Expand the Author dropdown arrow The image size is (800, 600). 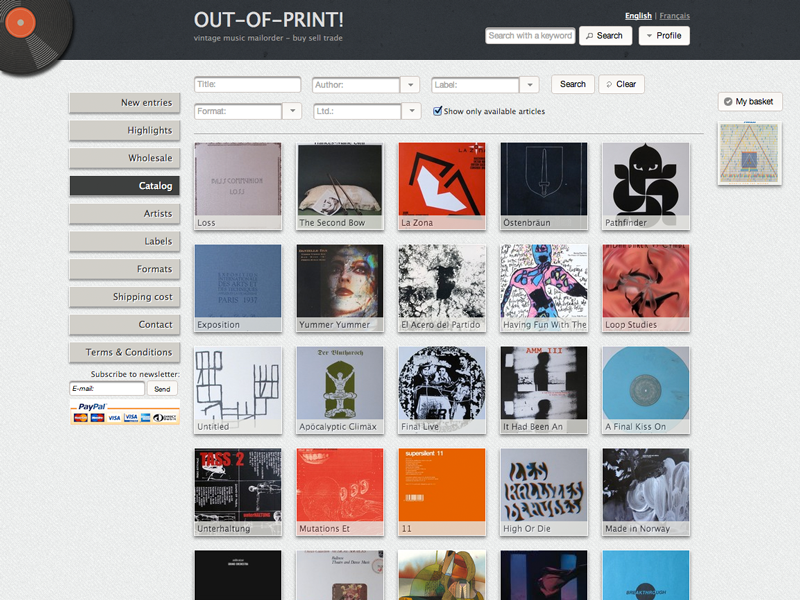410,85
